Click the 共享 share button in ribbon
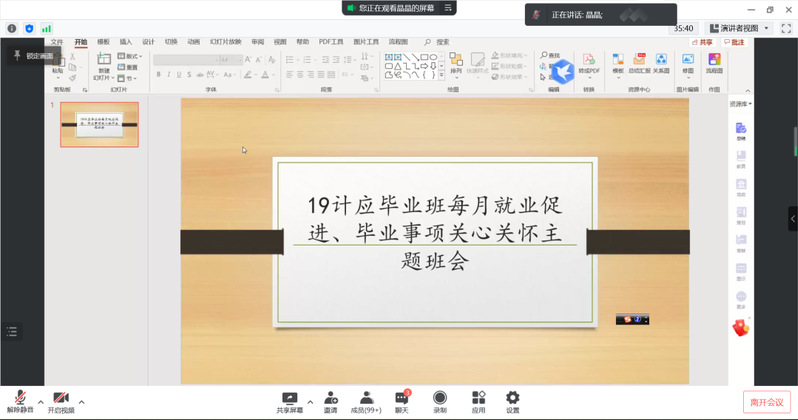This screenshot has width=798, height=420. 705,43
